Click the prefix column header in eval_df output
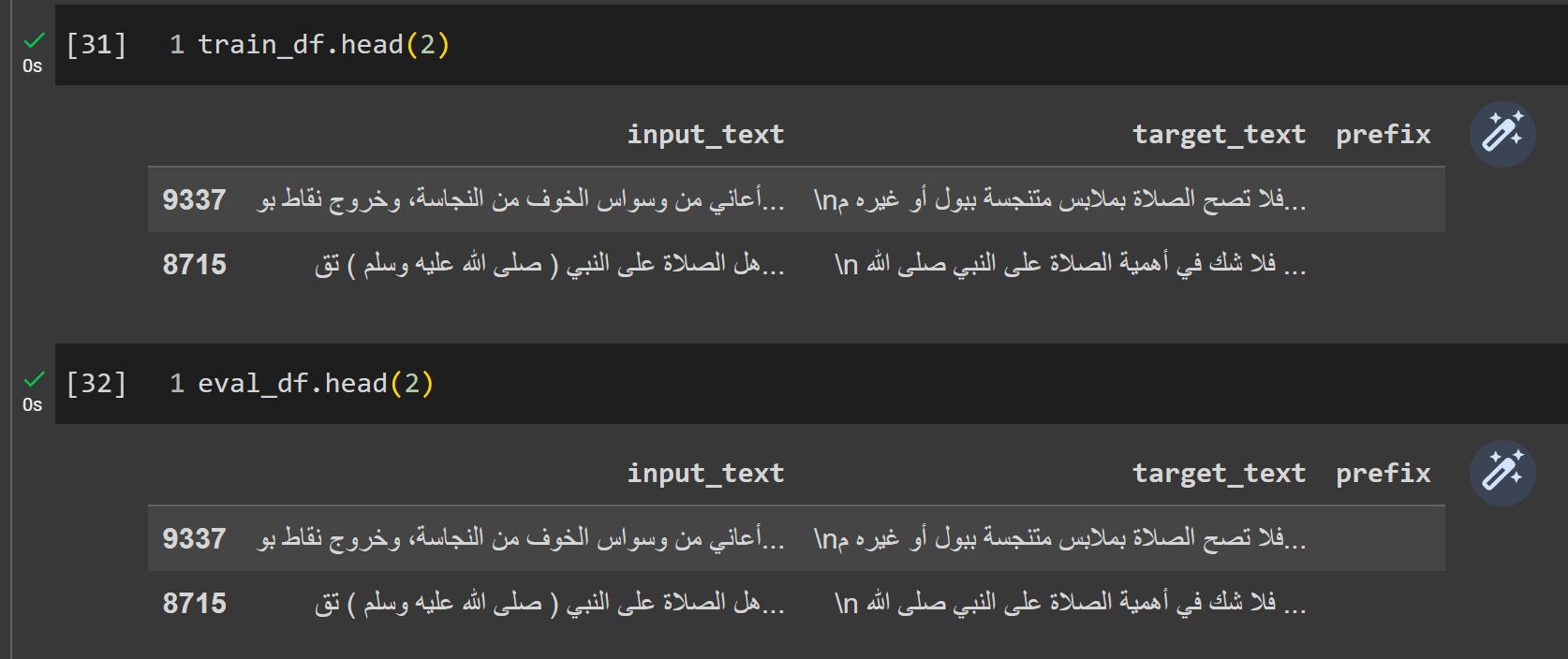Viewport: 1568px width, 659px height. click(1383, 472)
